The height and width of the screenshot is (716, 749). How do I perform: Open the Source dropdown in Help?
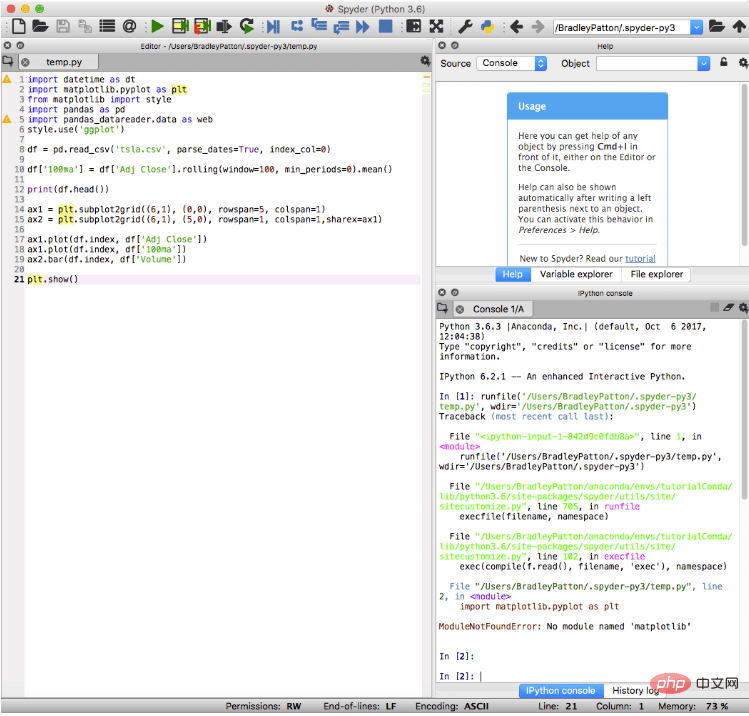click(x=512, y=63)
